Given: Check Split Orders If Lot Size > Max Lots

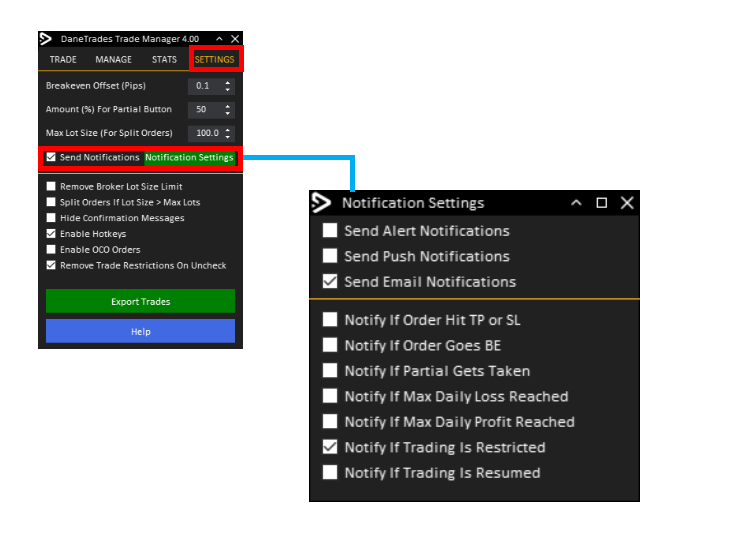Looking at the screenshot, I should coord(51,202).
